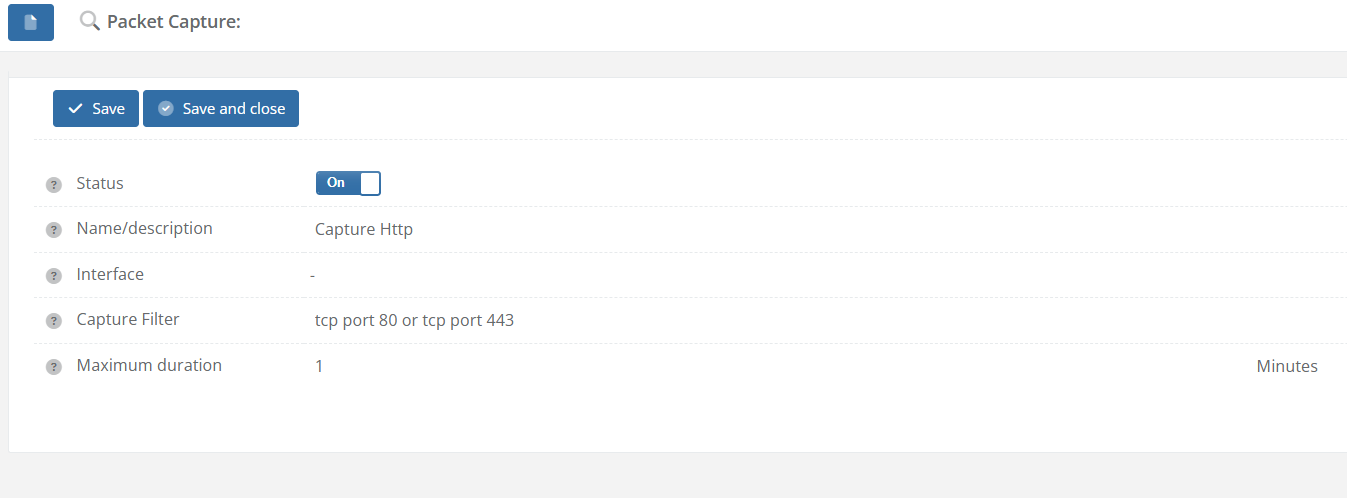Toggle the Status switch off
The width and height of the screenshot is (1347, 498).
pyautogui.click(x=348, y=183)
